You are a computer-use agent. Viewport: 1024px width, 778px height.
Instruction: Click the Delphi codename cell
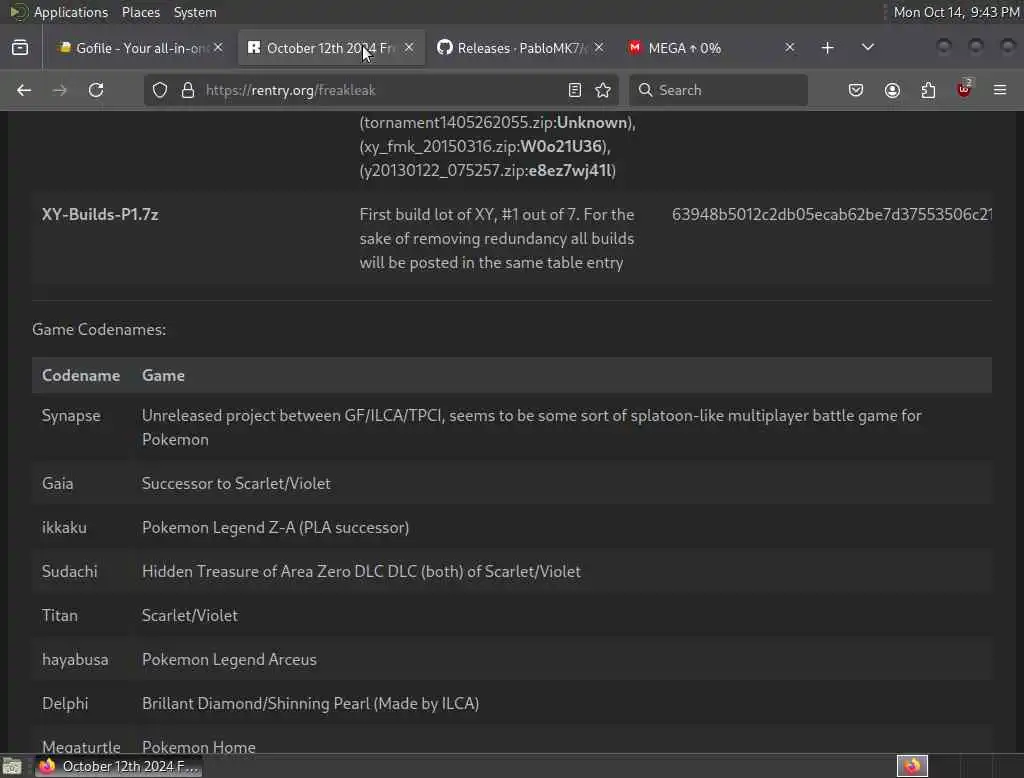65,704
